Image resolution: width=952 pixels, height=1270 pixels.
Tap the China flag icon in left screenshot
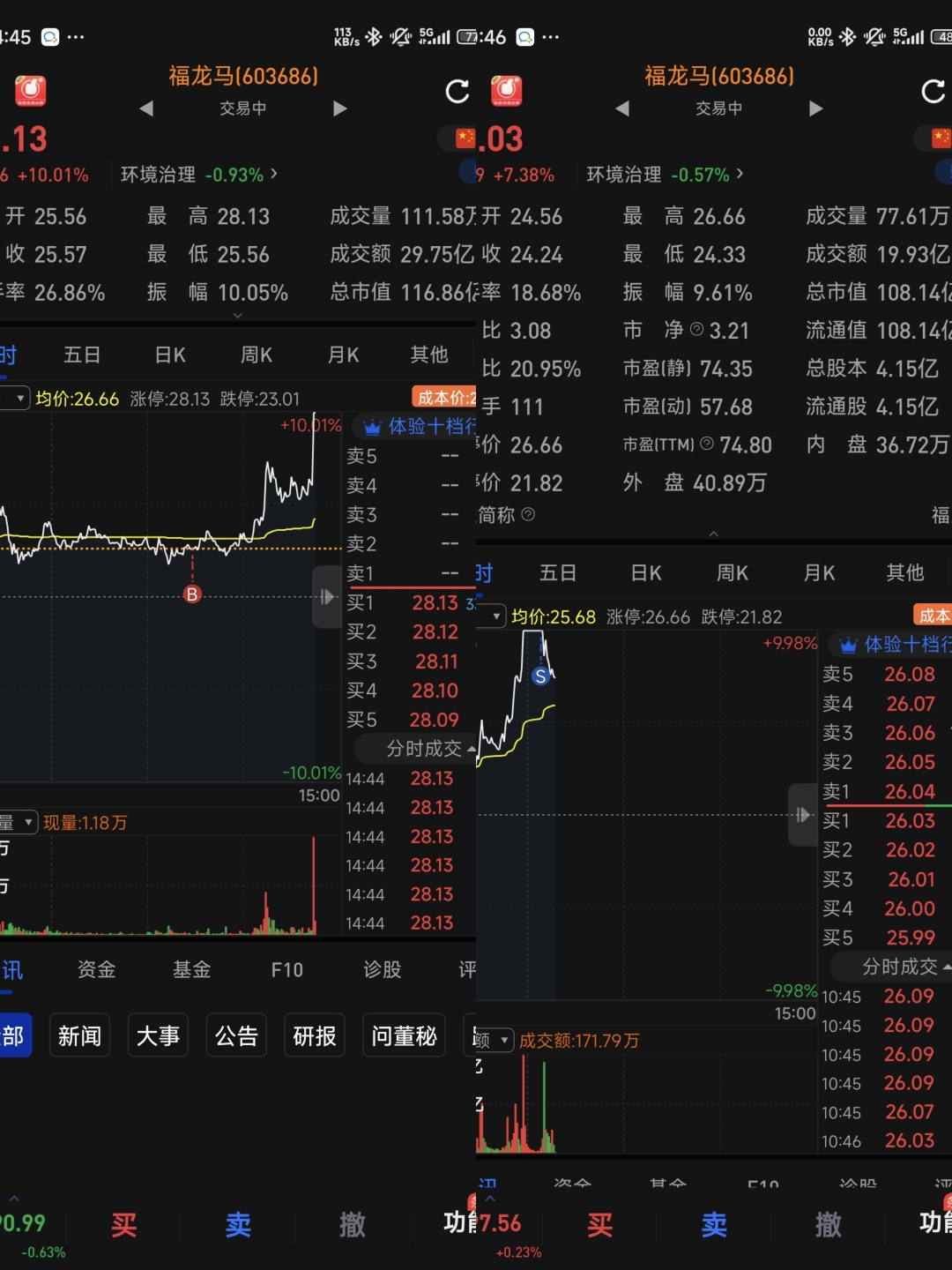click(465, 138)
